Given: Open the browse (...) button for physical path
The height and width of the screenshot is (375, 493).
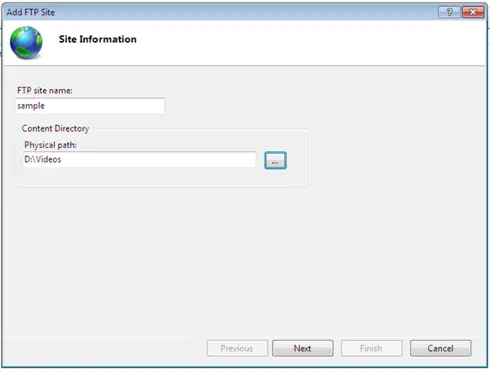Looking at the screenshot, I should pos(275,160).
